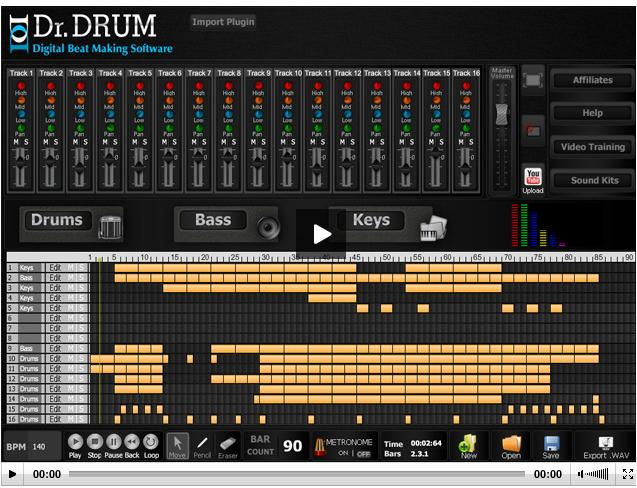Viewport: 637px width, 488px height.
Task: Click Track 3 Low blue knob
Action: pos(80,115)
